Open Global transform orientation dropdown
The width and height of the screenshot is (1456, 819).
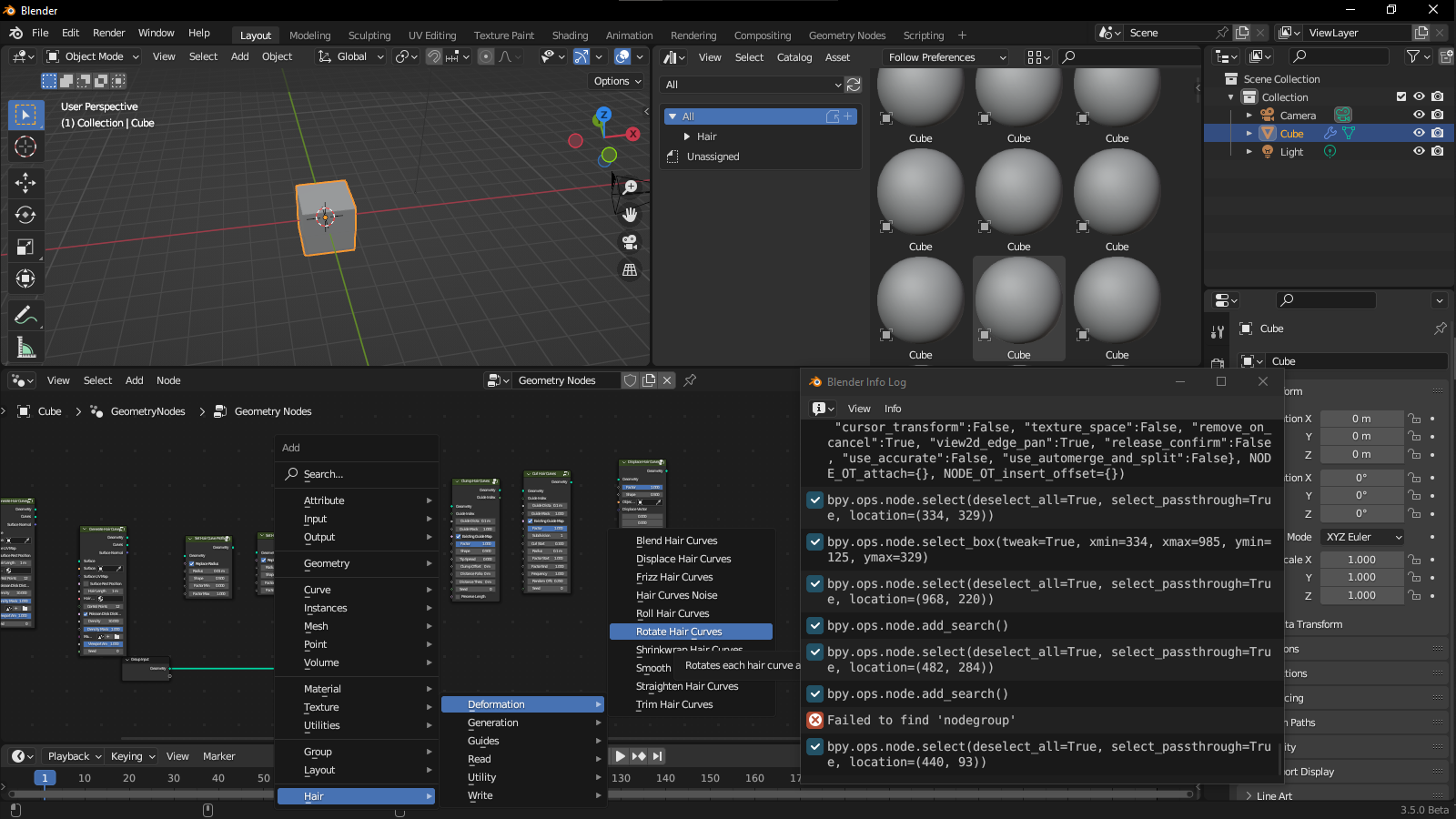click(x=350, y=56)
